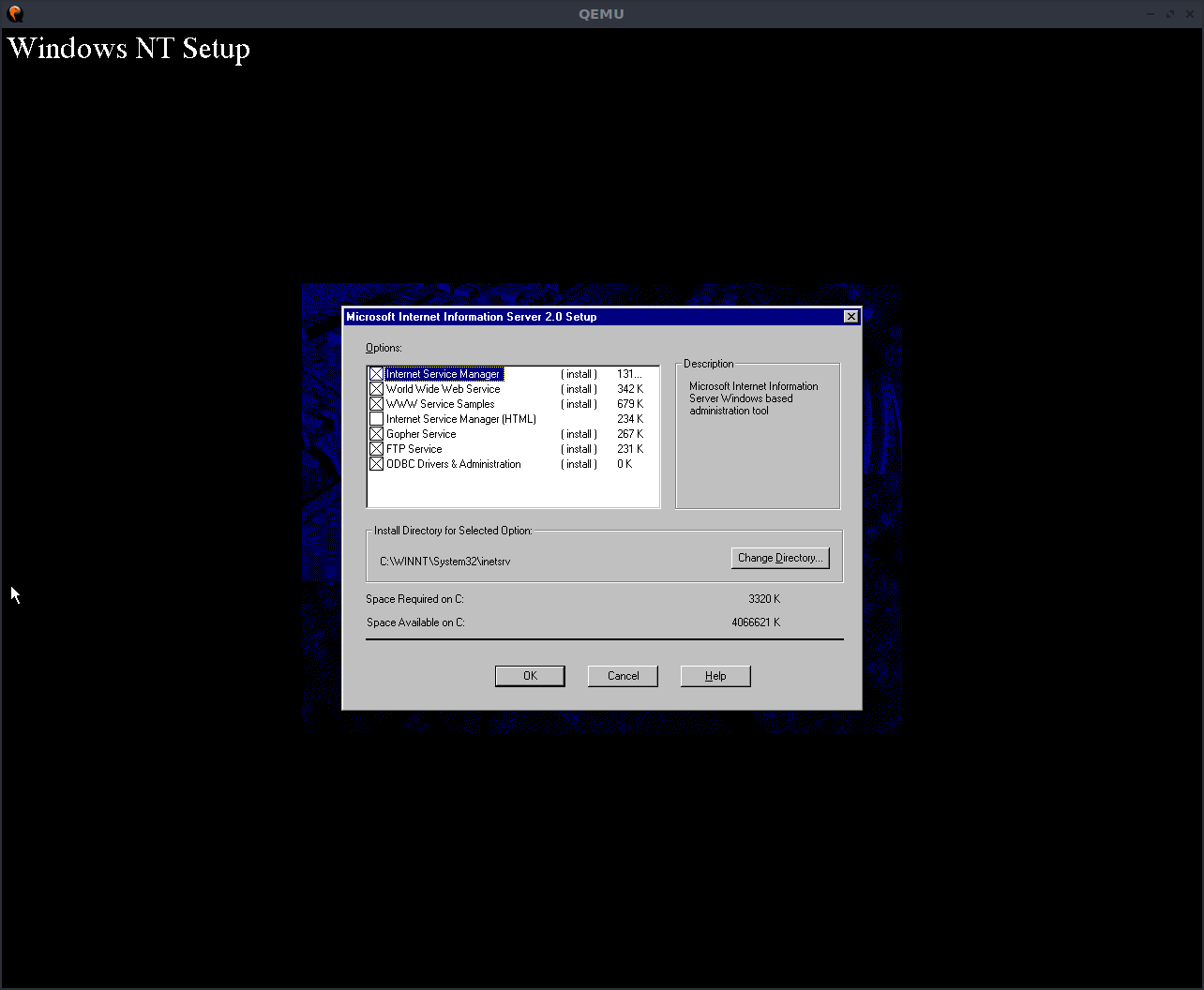
Task: Click the 4066621 K space available value
Action: pos(756,622)
